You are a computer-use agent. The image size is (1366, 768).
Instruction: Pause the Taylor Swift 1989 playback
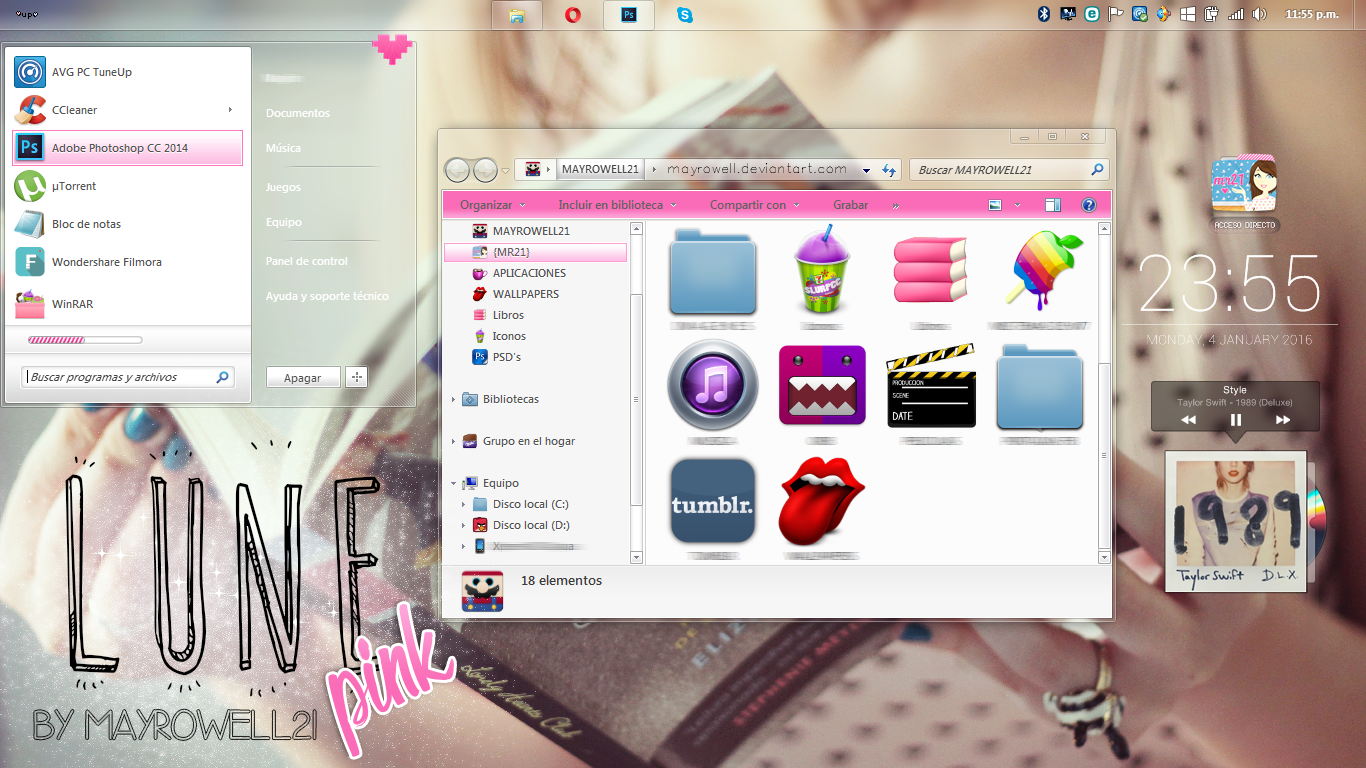pyautogui.click(x=1236, y=419)
